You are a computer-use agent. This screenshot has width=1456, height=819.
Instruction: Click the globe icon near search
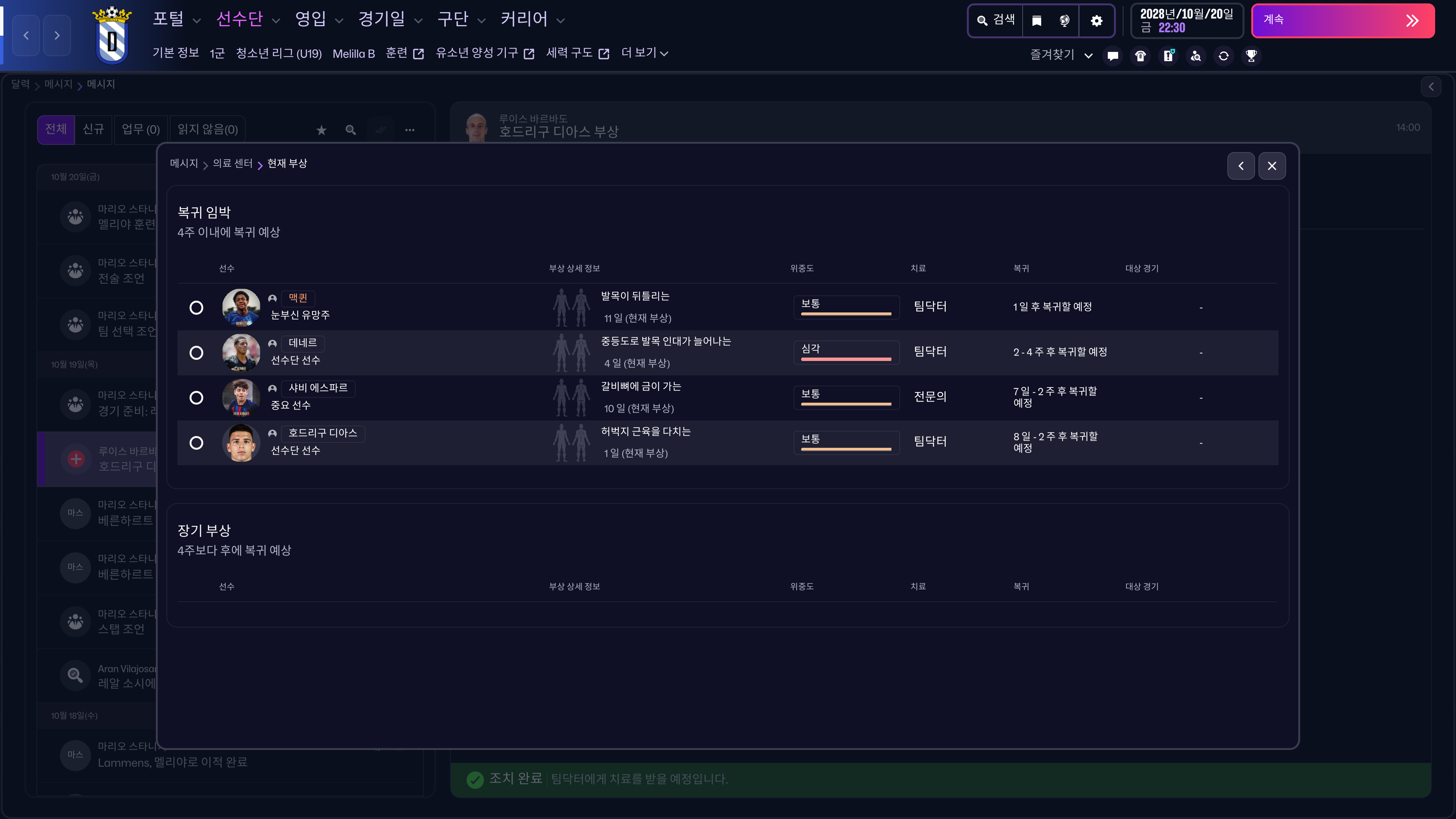(x=1064, y=21)
